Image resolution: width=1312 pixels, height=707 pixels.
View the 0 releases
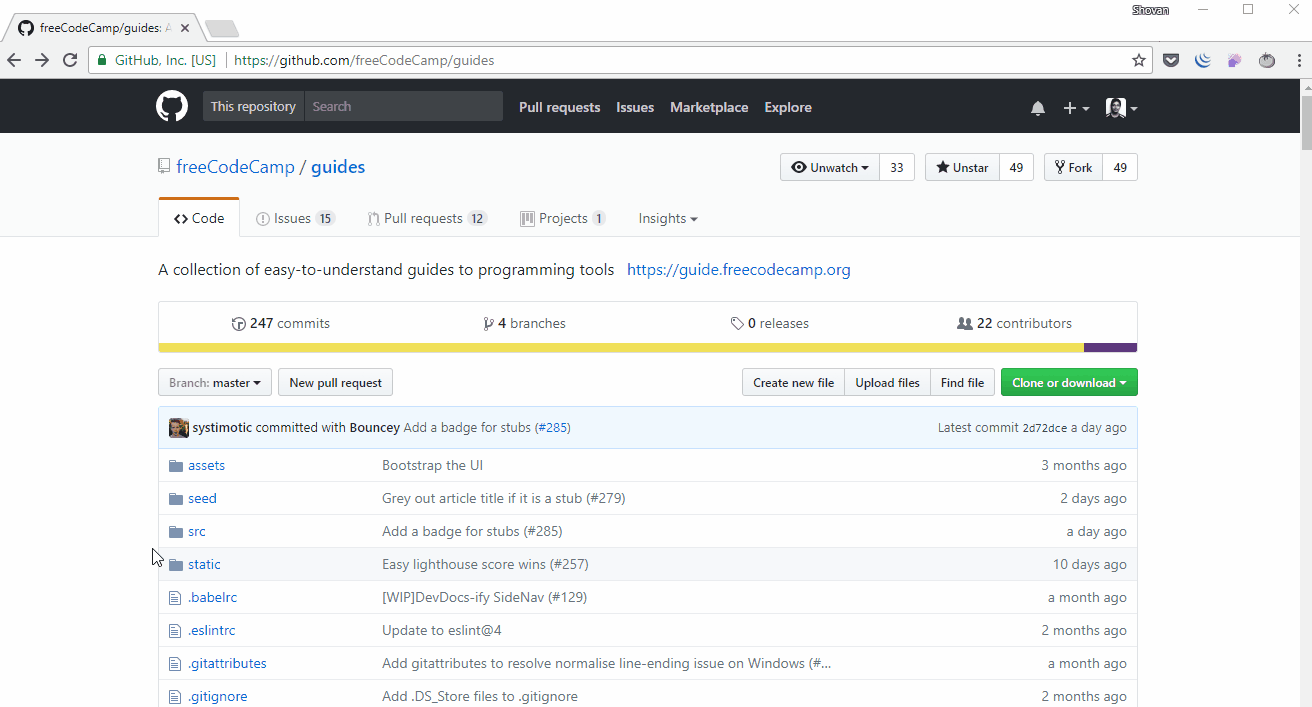769,323
